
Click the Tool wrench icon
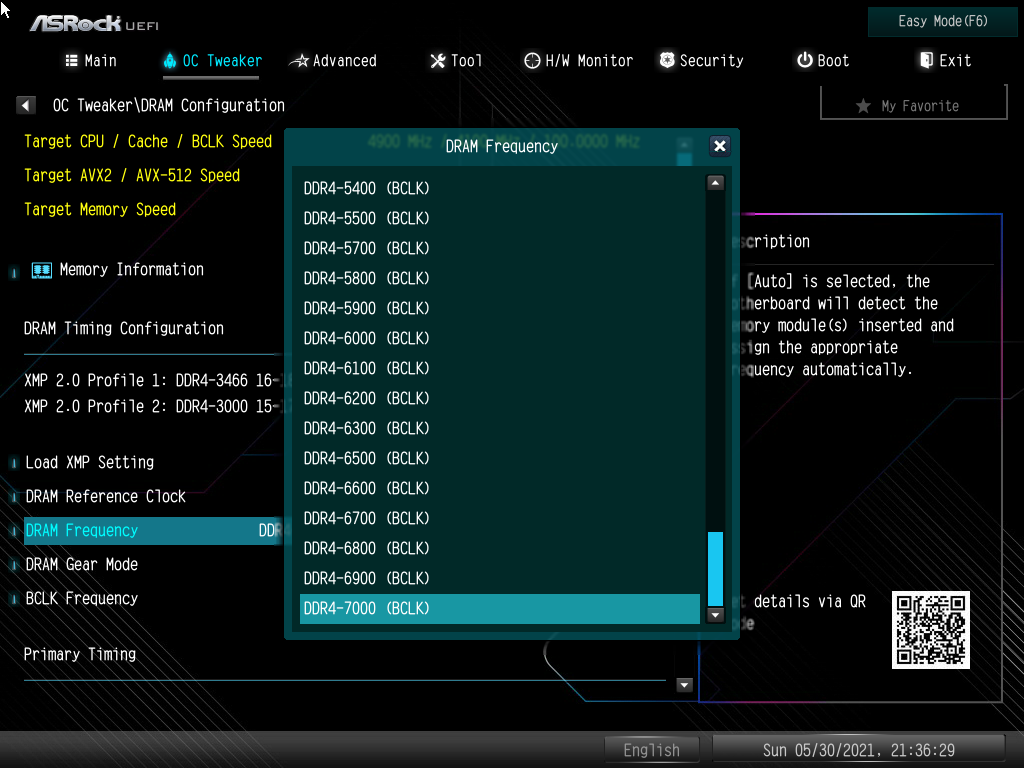[438, 61]
